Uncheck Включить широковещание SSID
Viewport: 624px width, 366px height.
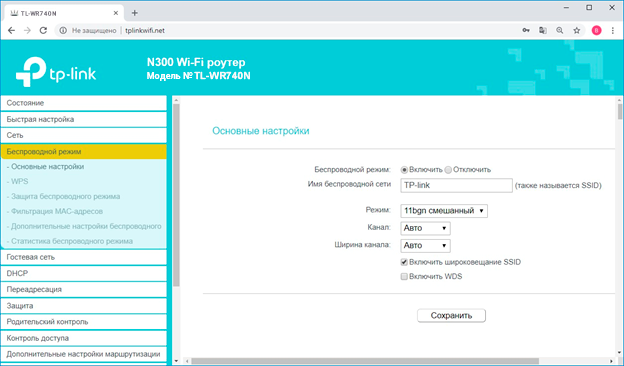click(x=404, y=262)
